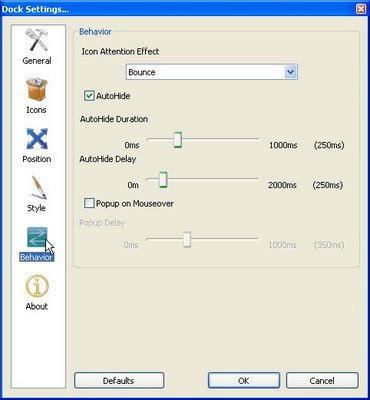Click the AutoHide Delay slider thumb

point(163,180)
